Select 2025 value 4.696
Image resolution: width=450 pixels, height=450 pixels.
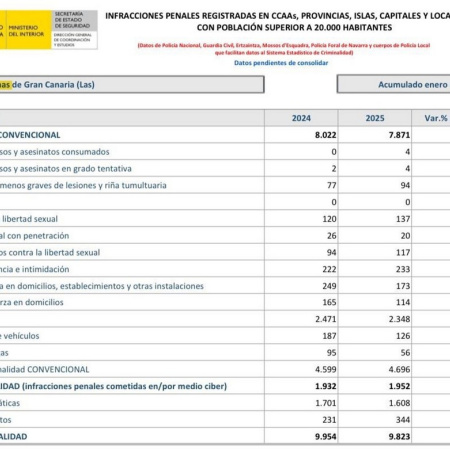click(399, 369)
